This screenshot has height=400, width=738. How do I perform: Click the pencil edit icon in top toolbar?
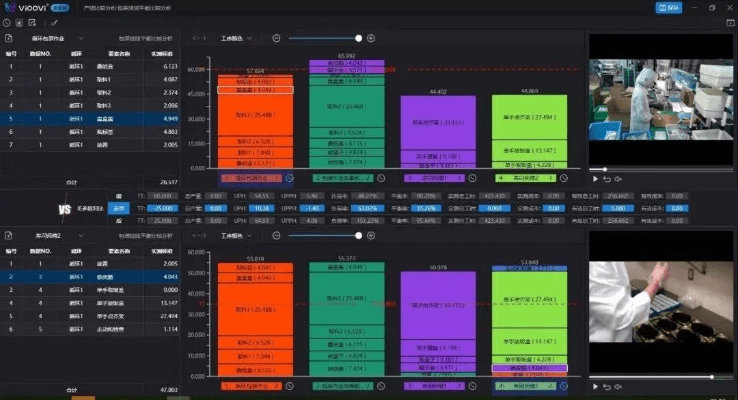point(53,21)
